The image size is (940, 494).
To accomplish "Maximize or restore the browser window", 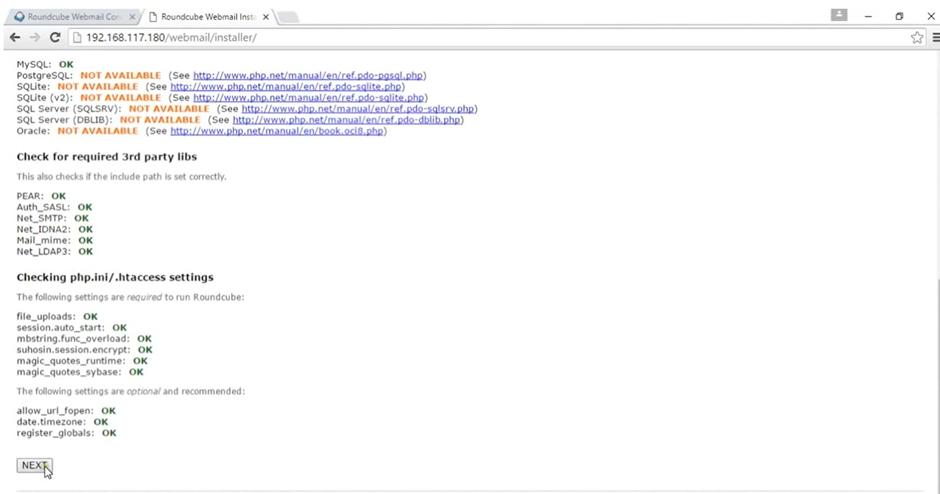I will click(x=899, y=16).
